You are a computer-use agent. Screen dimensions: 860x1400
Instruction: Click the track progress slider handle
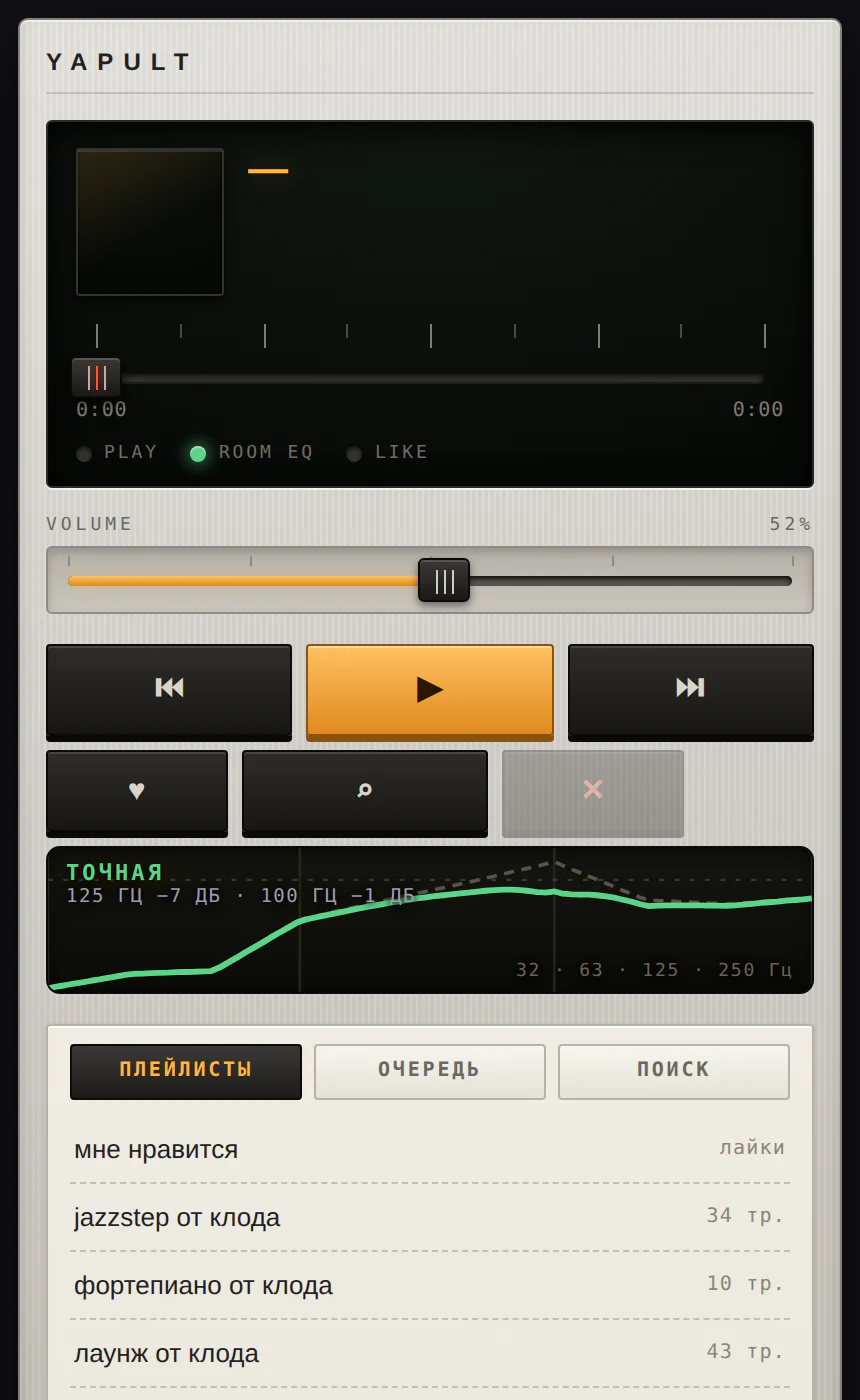(x=96, y=378)
